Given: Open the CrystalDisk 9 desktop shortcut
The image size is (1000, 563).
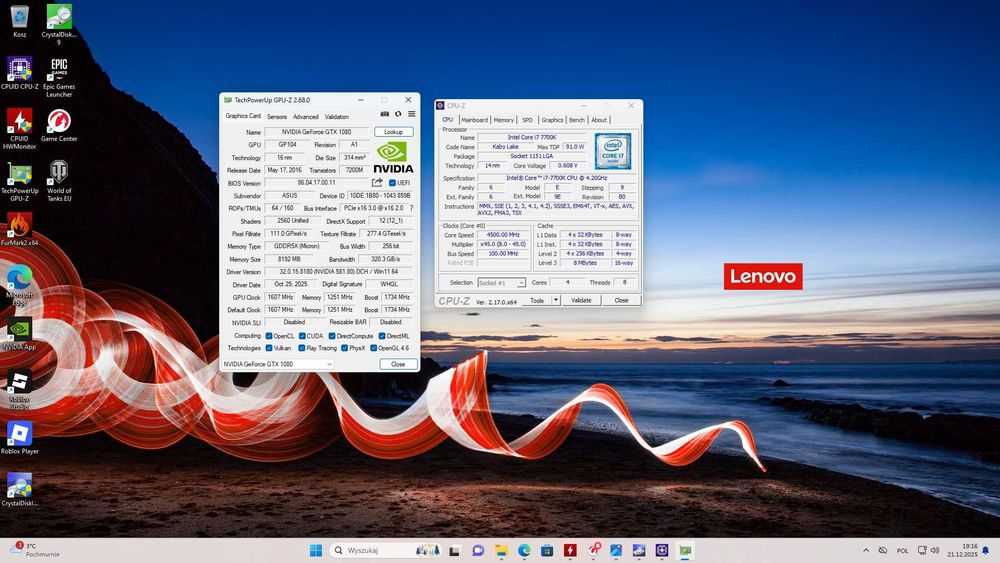Looking at the screenshot, I should (59, 24).
